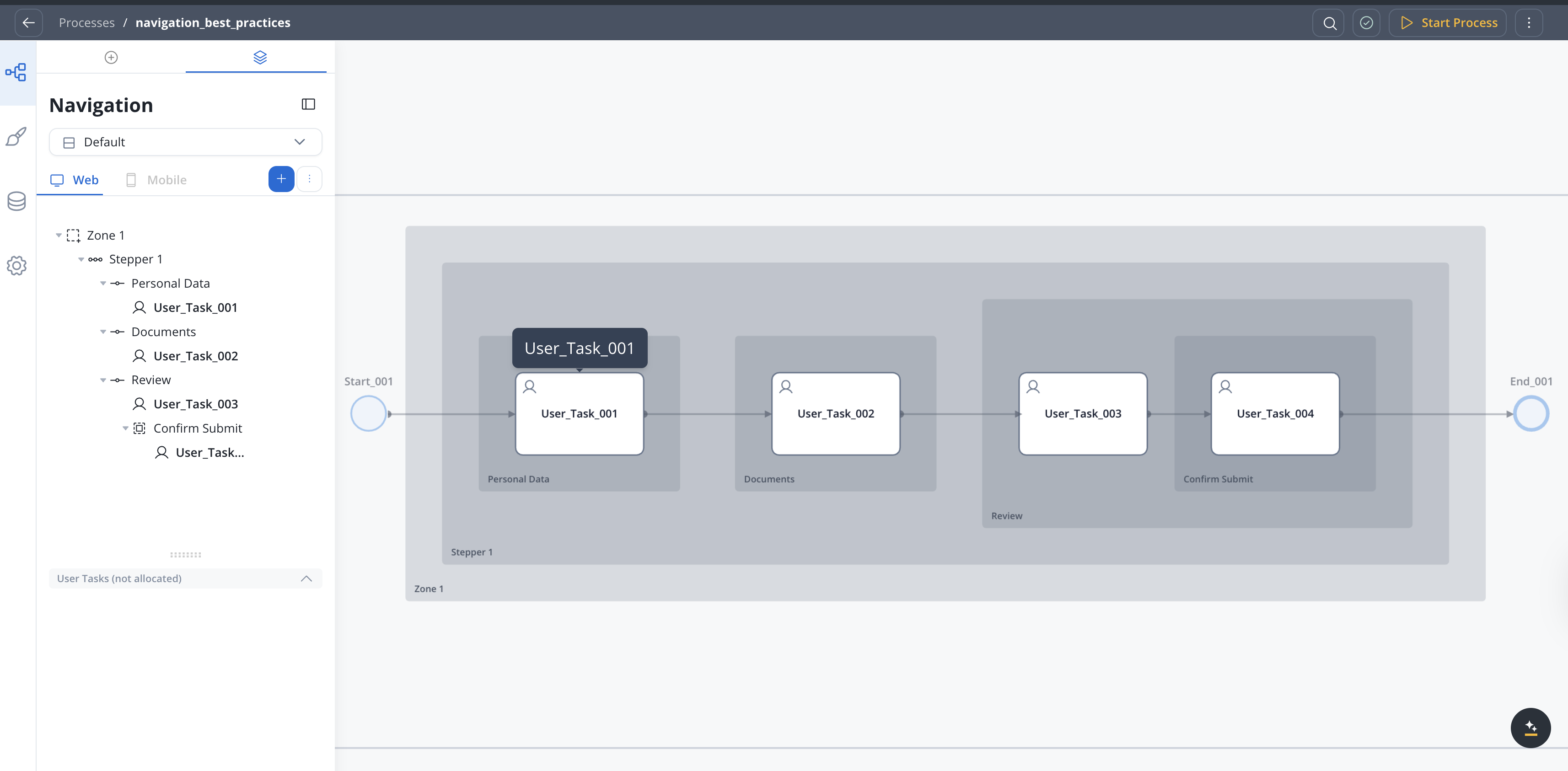Open the theming brush tool in sidebar
Image resolution: width=1568 pixels, height=771 pixels.
click(x=16, y=137)
